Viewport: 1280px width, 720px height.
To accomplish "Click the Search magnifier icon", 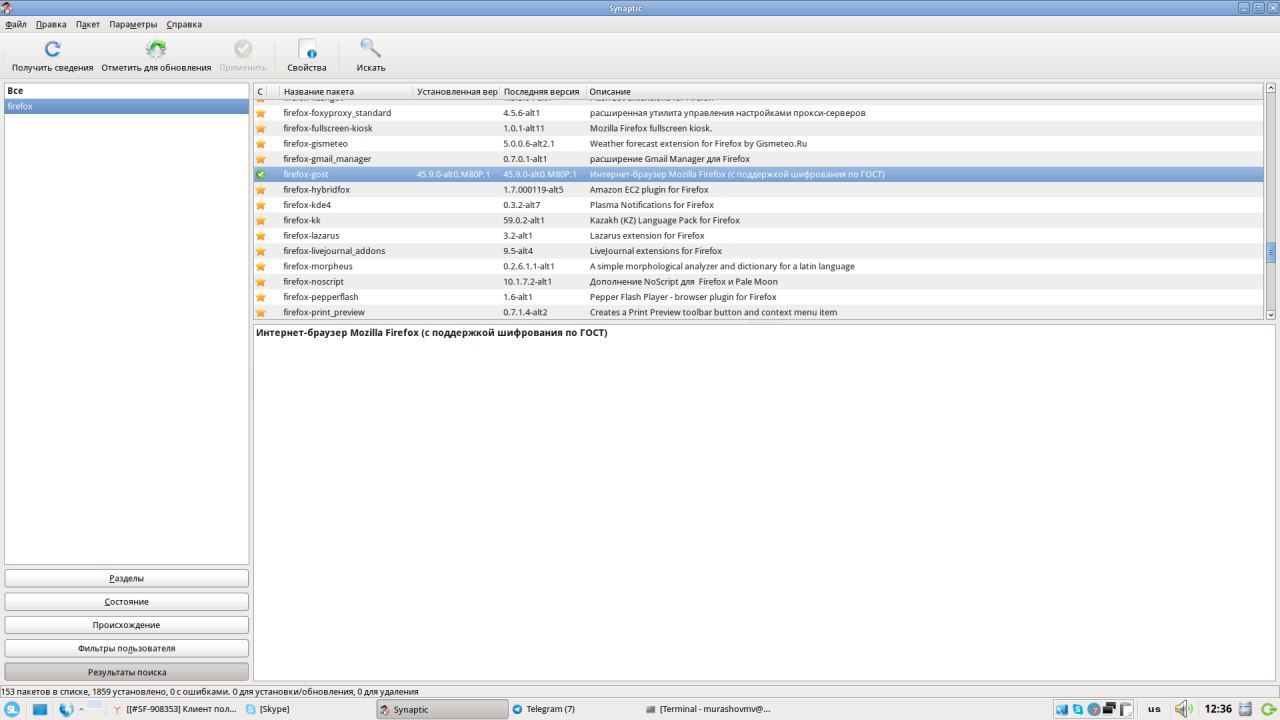I will [371, 49].
